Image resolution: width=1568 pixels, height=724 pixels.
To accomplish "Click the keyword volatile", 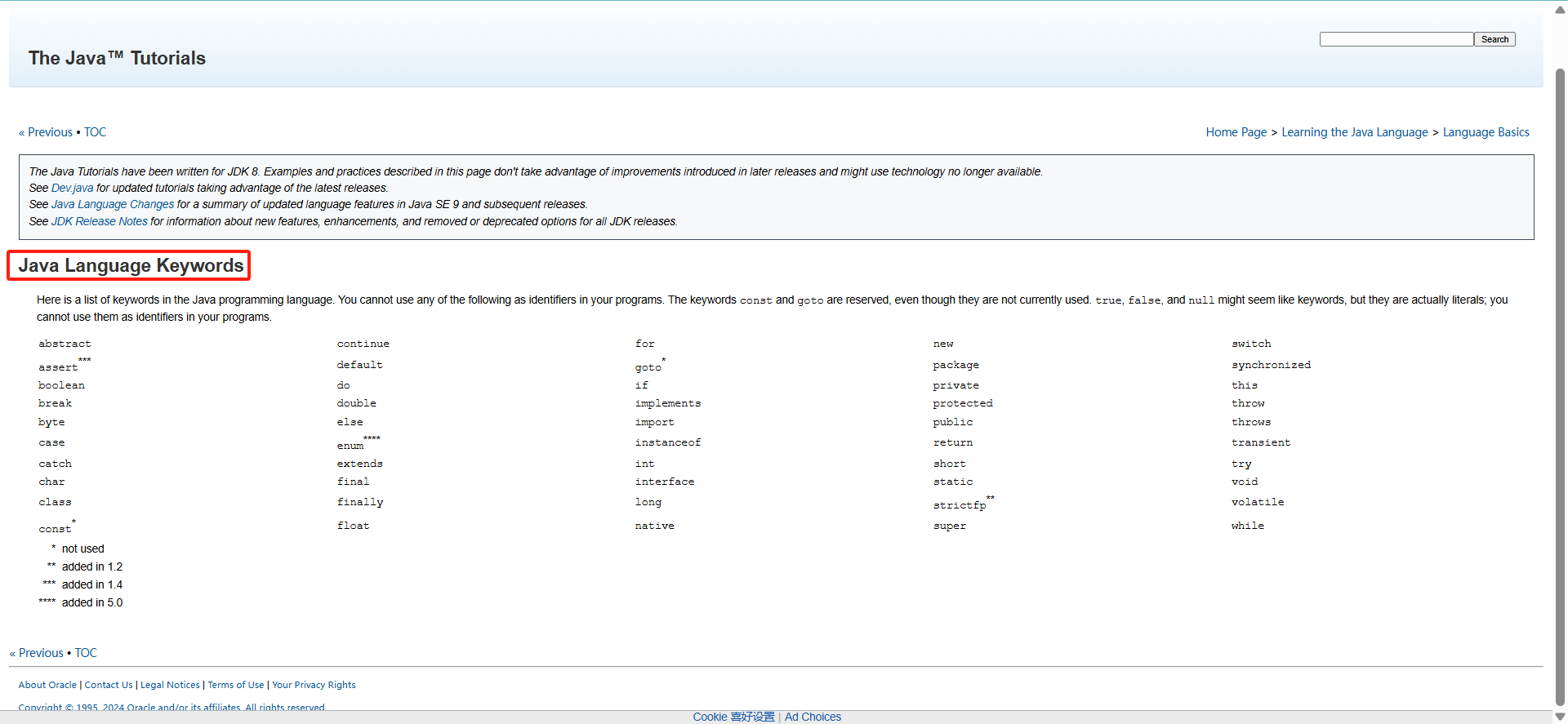I will (x=1258, y=502).
